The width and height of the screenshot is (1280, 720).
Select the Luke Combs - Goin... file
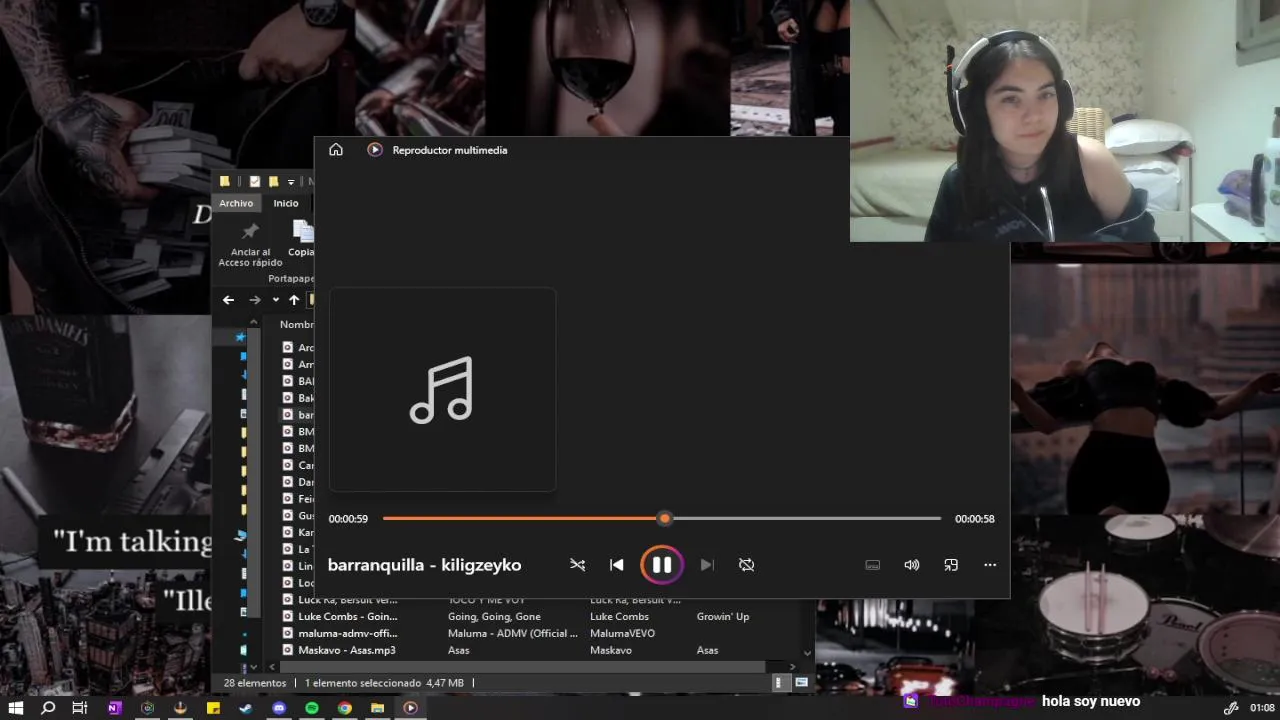[347, 617]
